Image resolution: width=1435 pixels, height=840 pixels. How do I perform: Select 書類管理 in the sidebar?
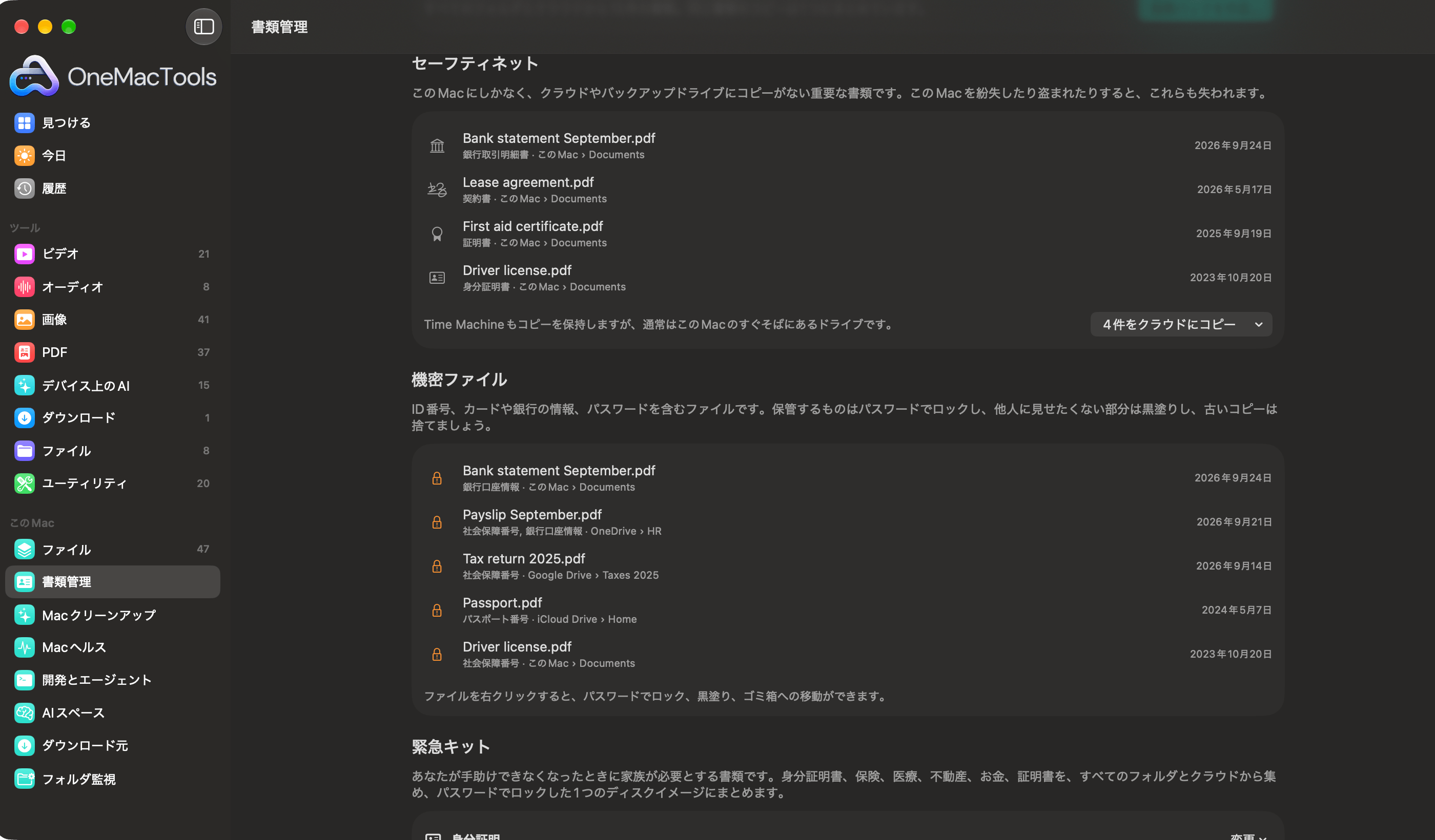(x=112, y=582)
